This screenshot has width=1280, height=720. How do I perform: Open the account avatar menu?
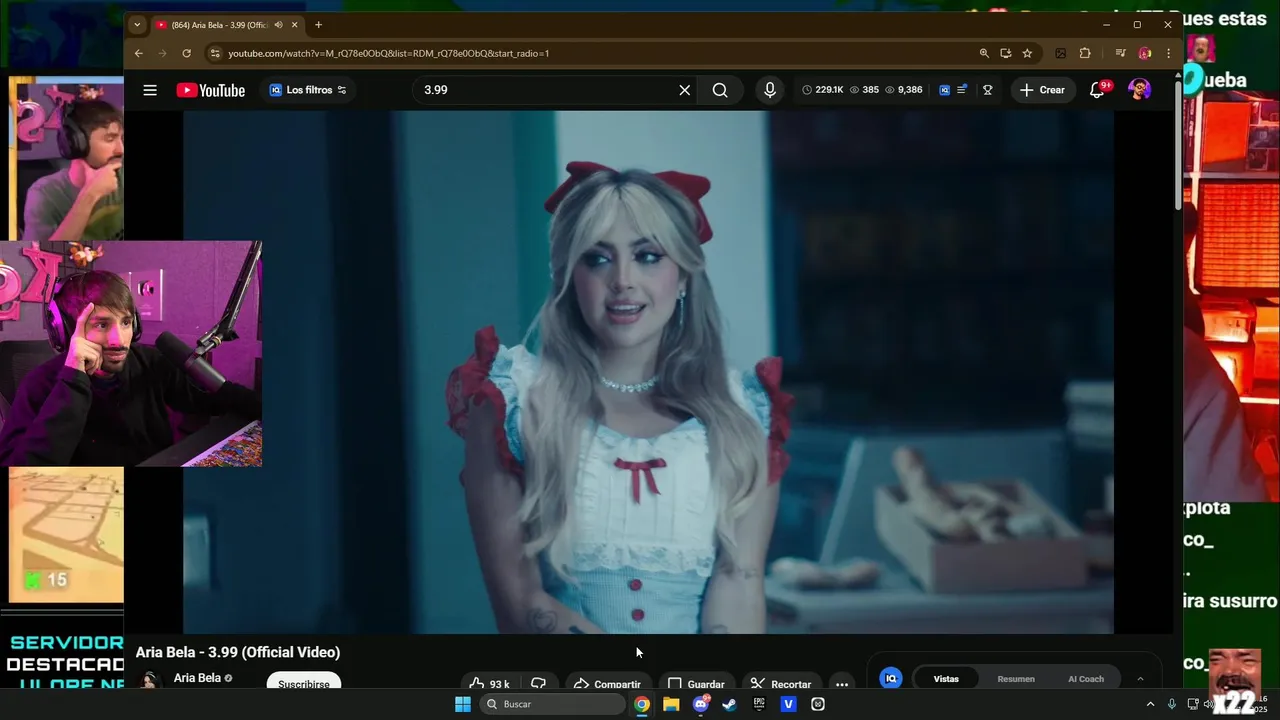[1139, 90]
